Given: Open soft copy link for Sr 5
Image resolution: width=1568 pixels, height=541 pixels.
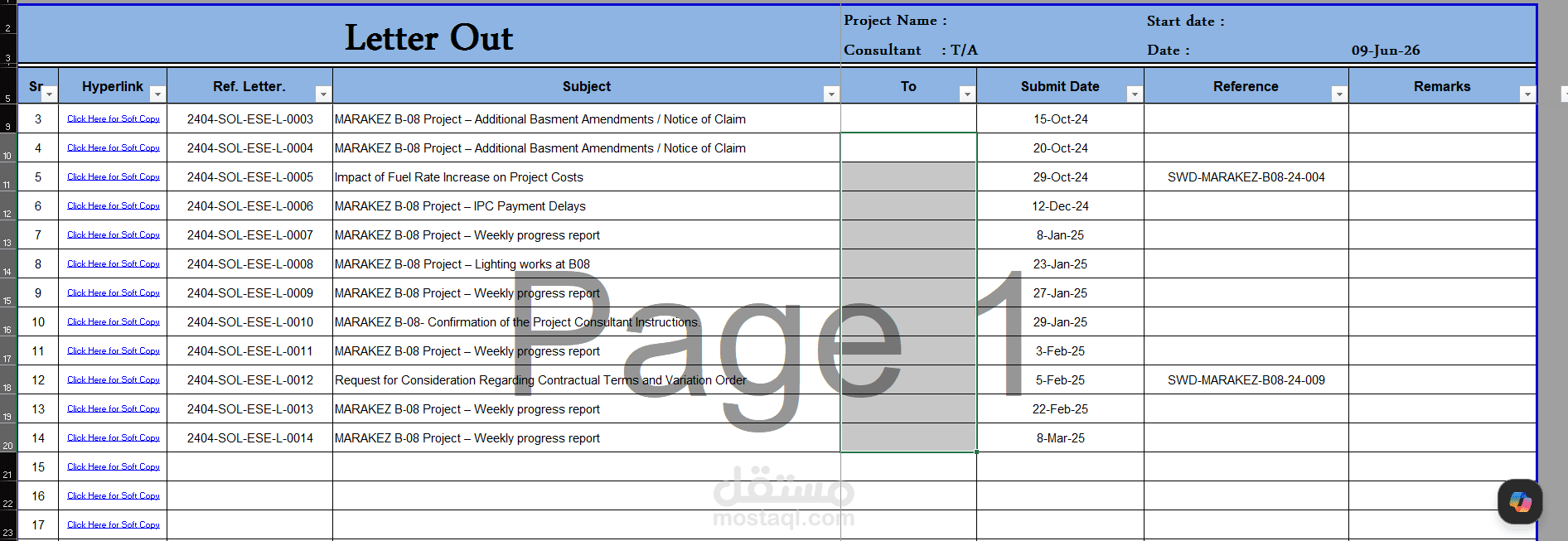Looking at the screenshot, I should [x=114, y=177].
